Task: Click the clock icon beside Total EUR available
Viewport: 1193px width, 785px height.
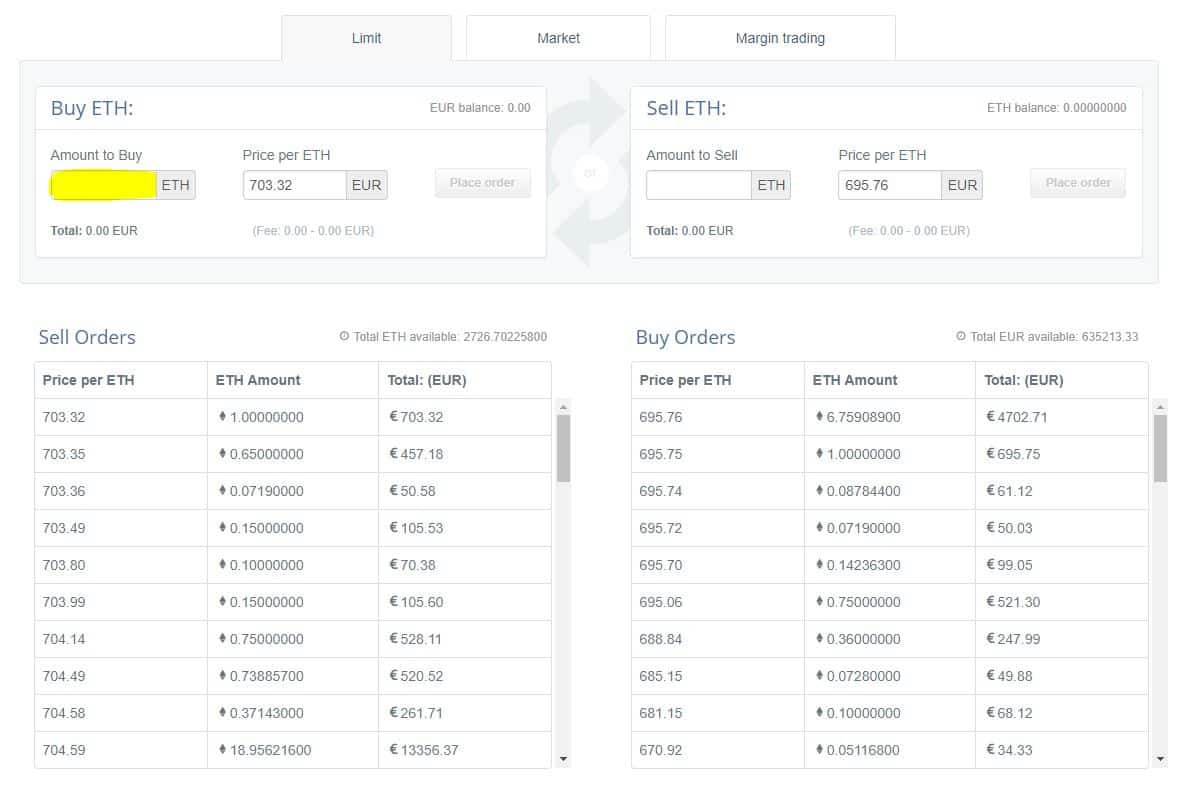Action: [961, 337]
